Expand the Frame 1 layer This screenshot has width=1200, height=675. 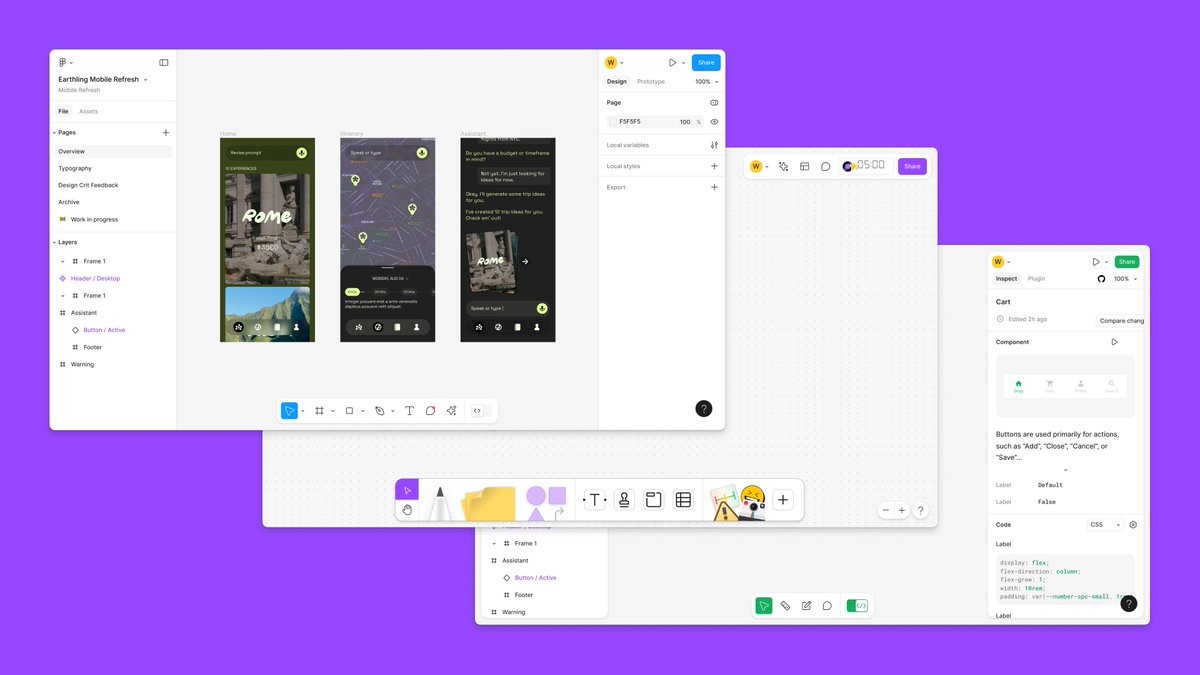pyautogui.click(x=62, y=260)
